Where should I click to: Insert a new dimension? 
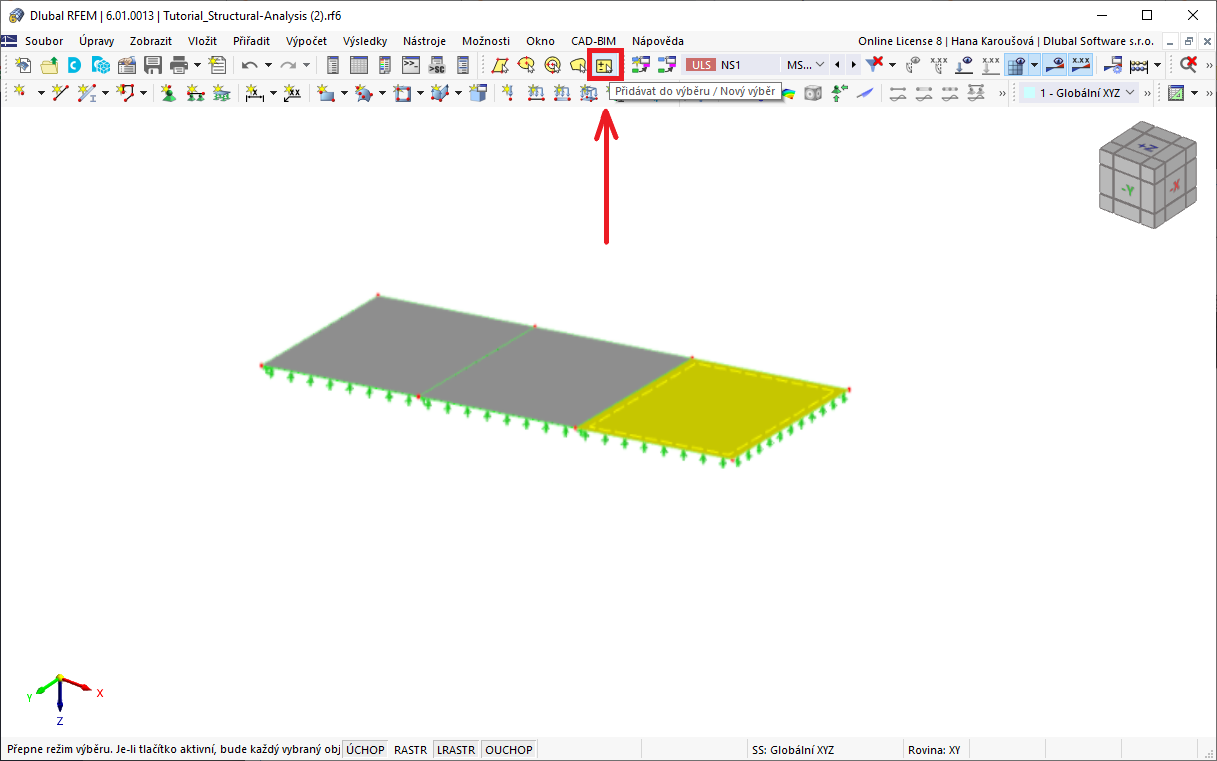pos(254,92)
